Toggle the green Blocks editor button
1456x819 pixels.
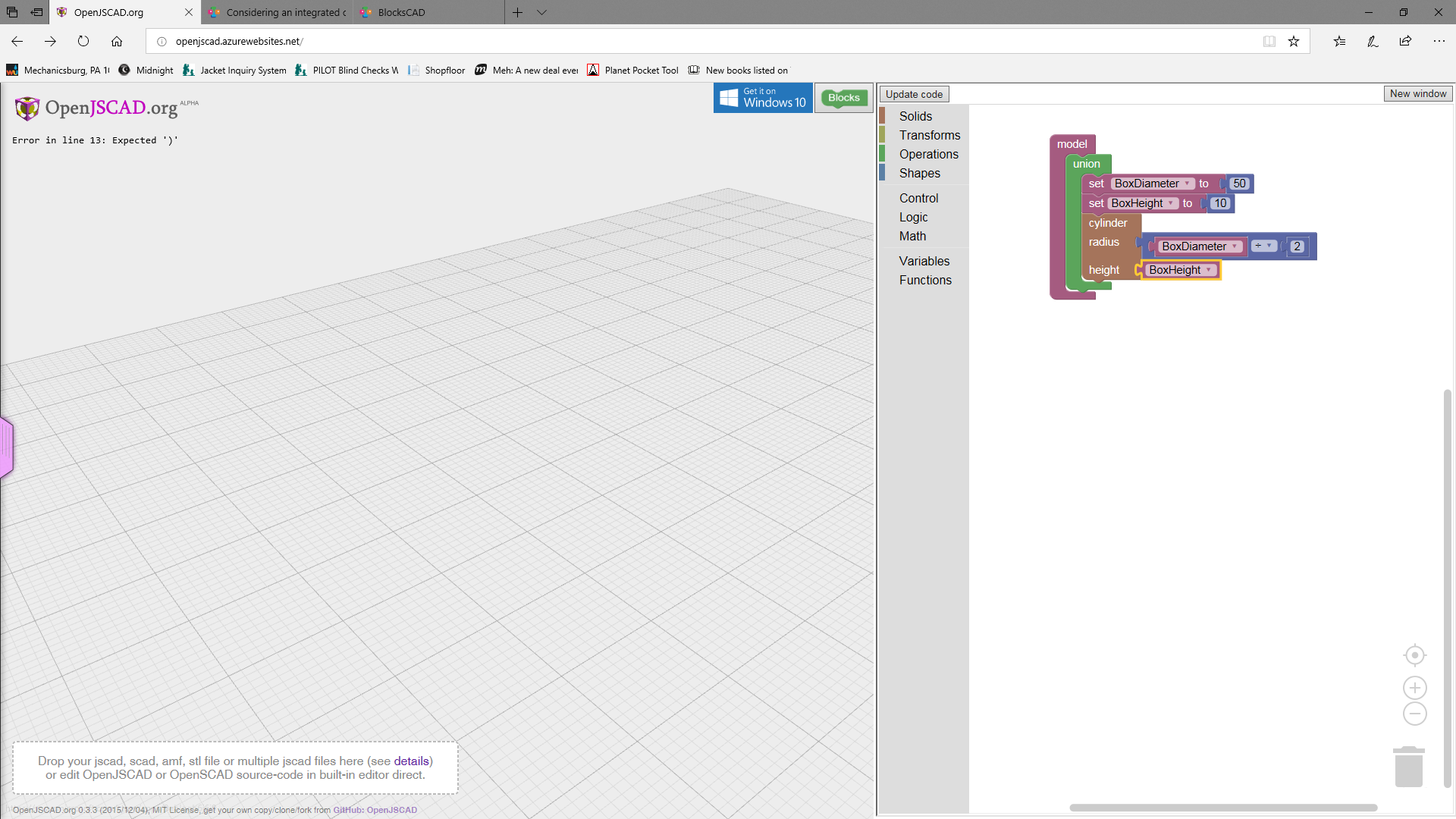pyautogui.click(x=843, y=98)
